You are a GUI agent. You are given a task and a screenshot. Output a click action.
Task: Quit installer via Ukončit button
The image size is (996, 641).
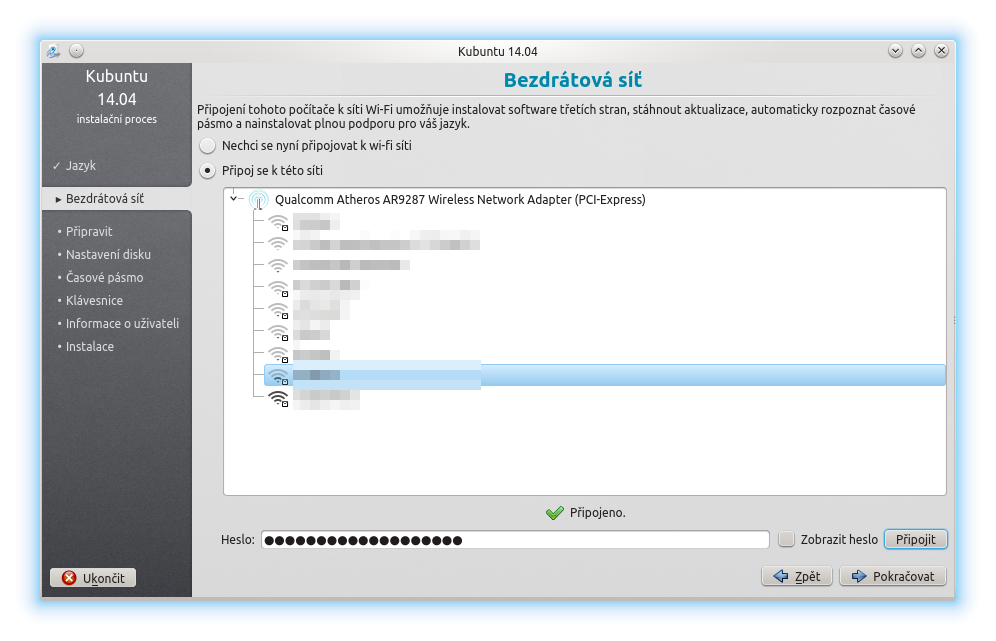coord(93,578)
